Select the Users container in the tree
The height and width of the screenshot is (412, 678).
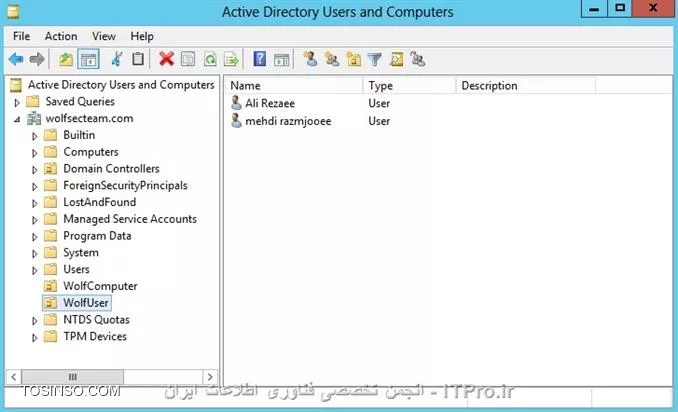[76, 269]
